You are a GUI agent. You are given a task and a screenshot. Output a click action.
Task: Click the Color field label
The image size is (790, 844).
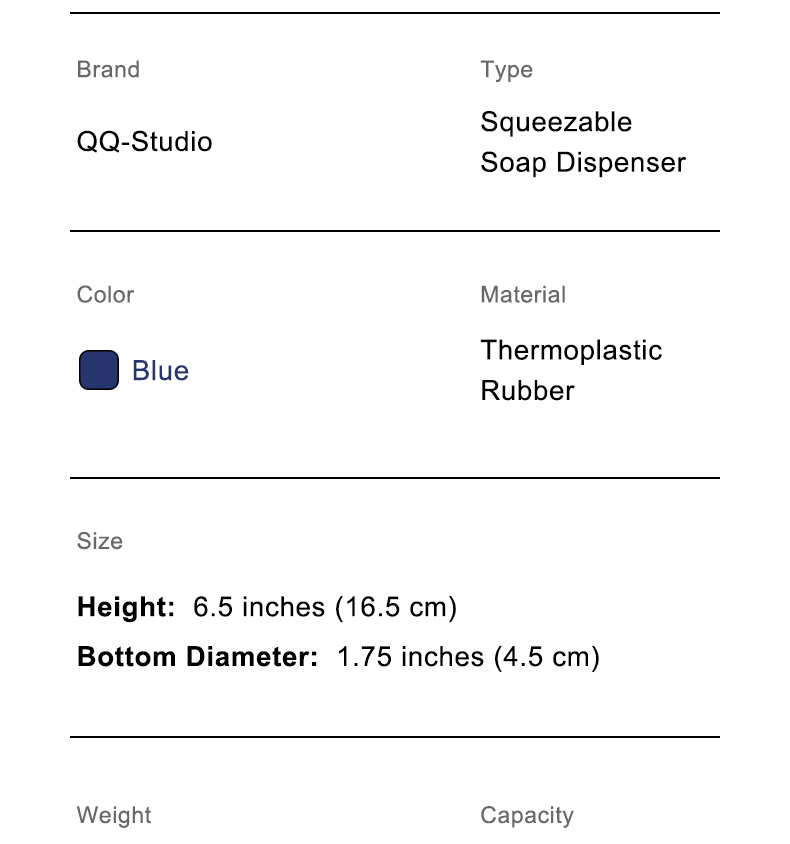tap(105, 295)
